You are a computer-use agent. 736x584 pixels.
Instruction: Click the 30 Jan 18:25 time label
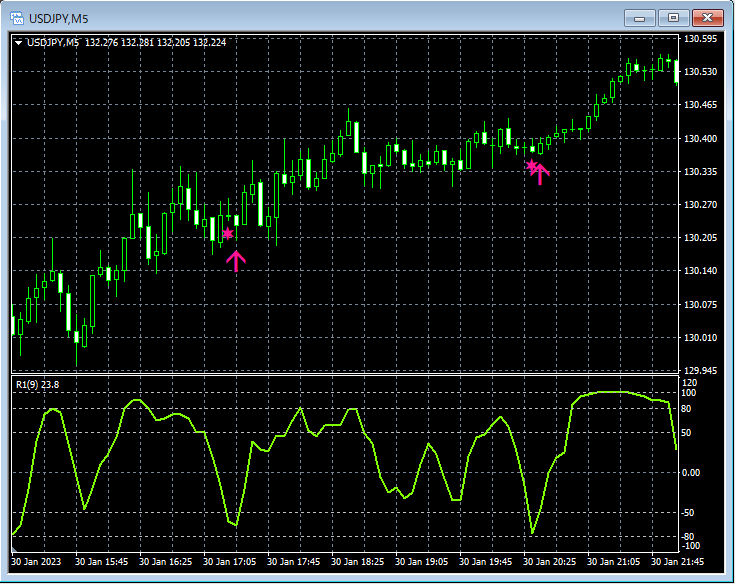358,561
